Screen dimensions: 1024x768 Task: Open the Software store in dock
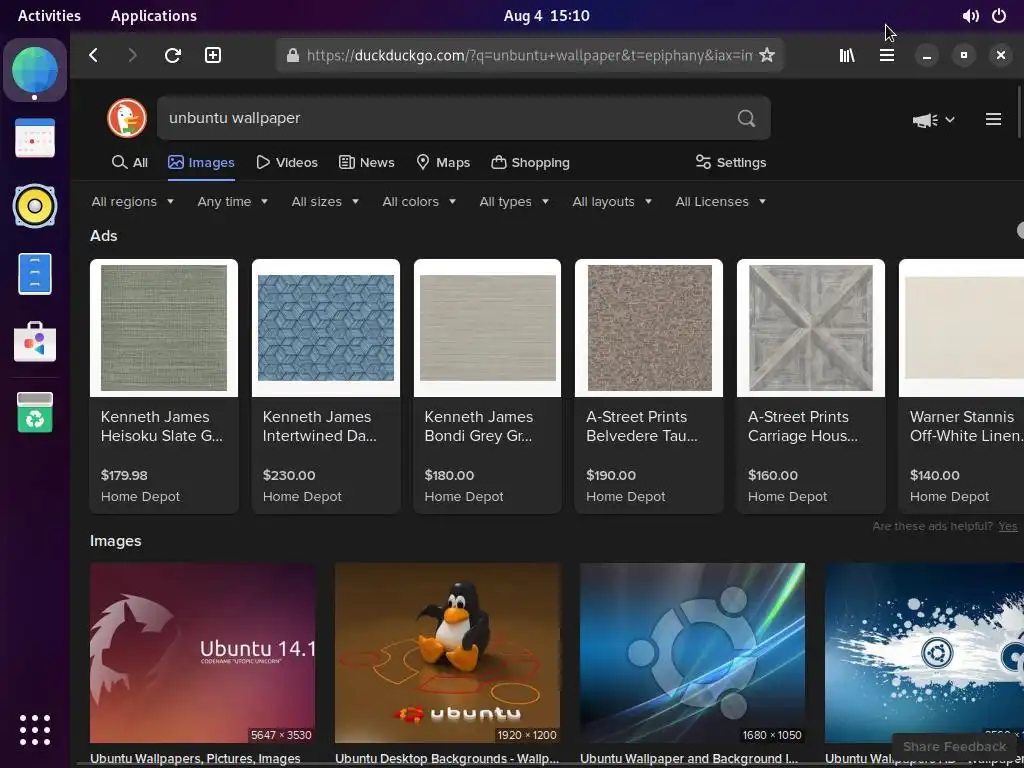35,342
